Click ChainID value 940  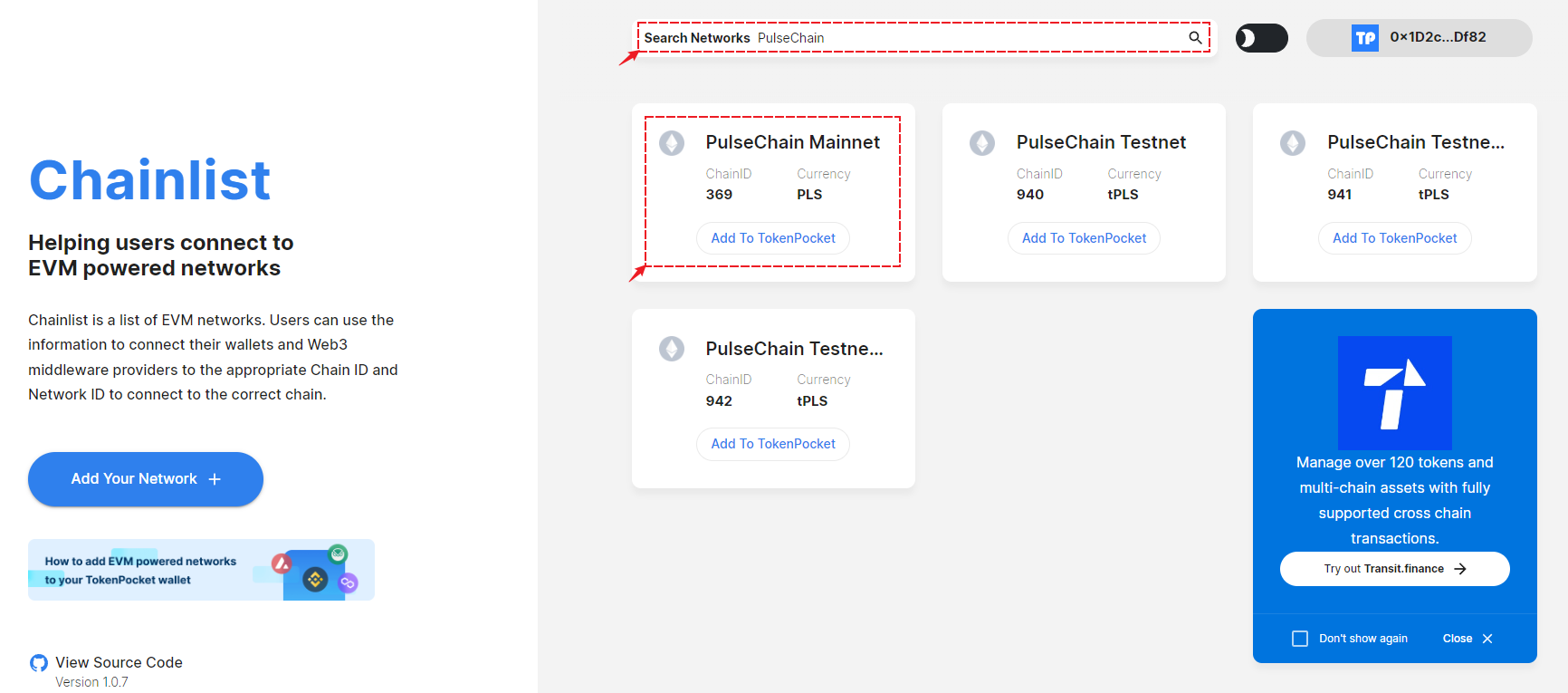(1030, 195)
